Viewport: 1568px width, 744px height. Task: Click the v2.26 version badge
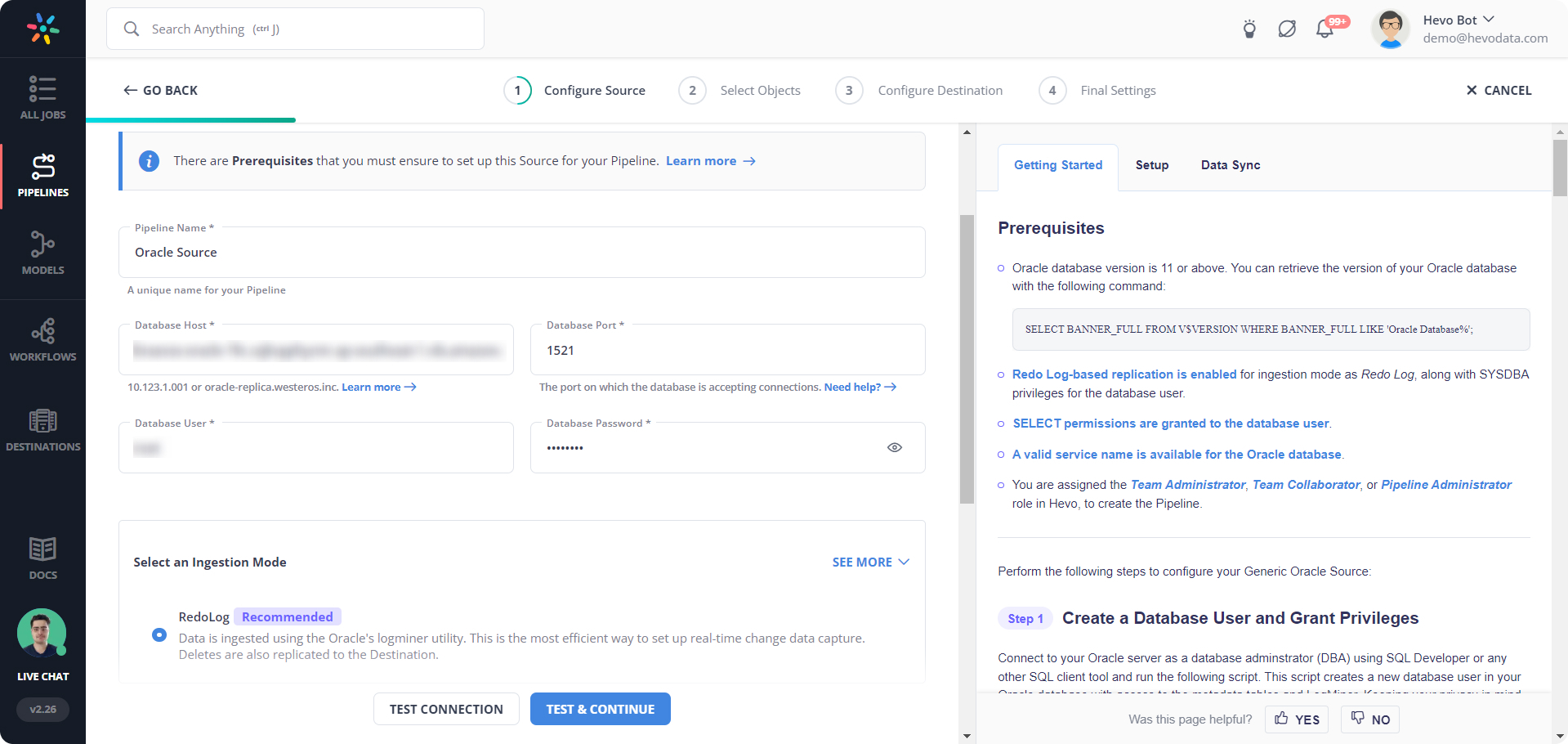(x=42, y=709)
